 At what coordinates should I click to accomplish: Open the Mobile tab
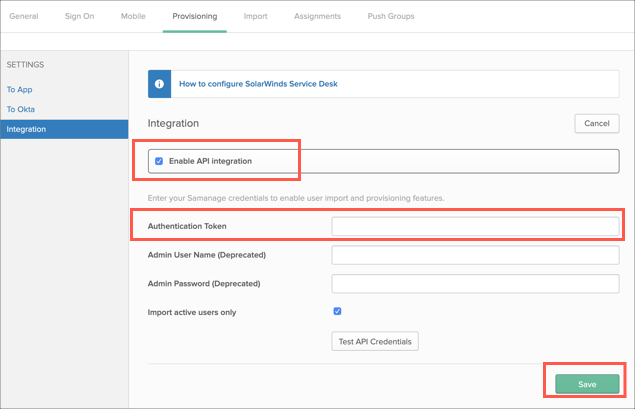[x=133, y=16]
